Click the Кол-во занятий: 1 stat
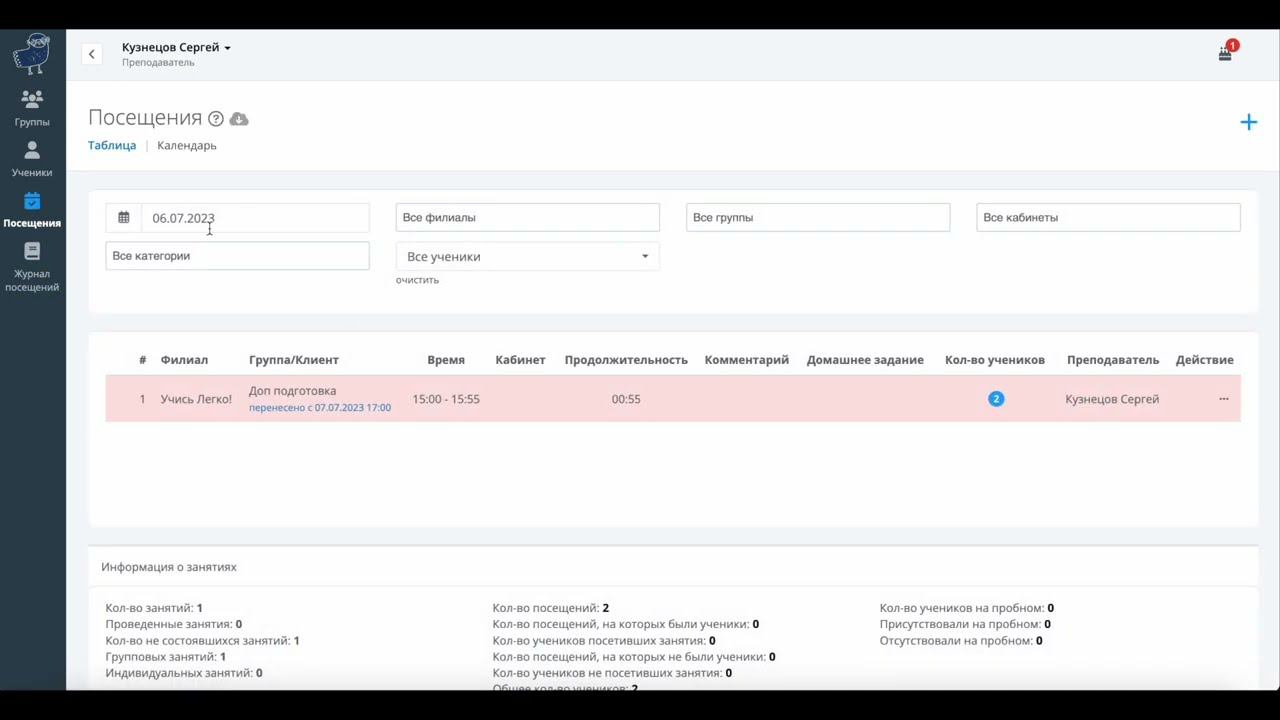This screenshot has width=1280, height=720. click(x=154, y=608)
